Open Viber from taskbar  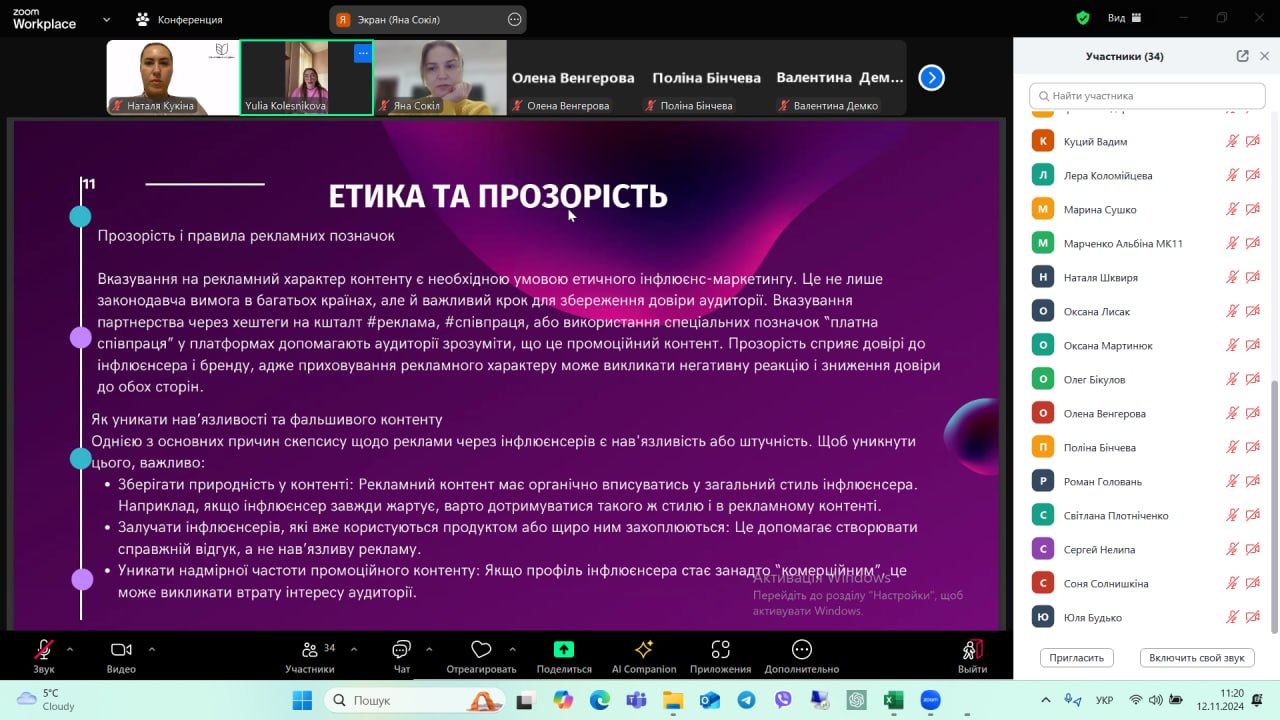pyautogui.click(x=783, y=700)
